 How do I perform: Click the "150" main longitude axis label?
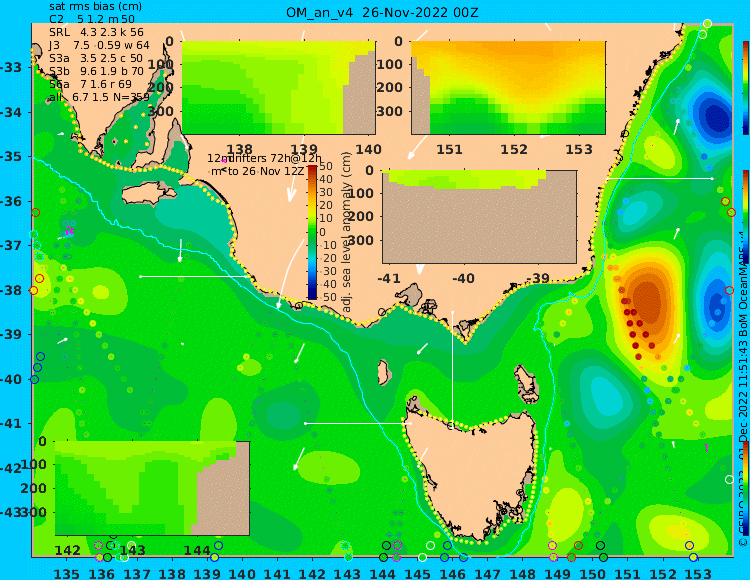coord(592,573)
